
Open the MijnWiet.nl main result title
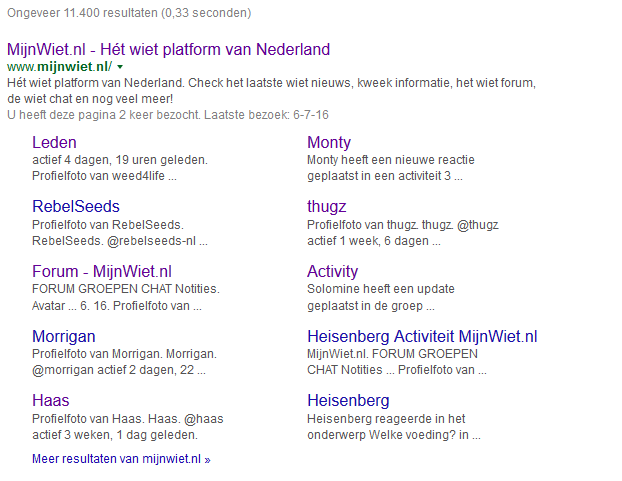coord(168,50)
